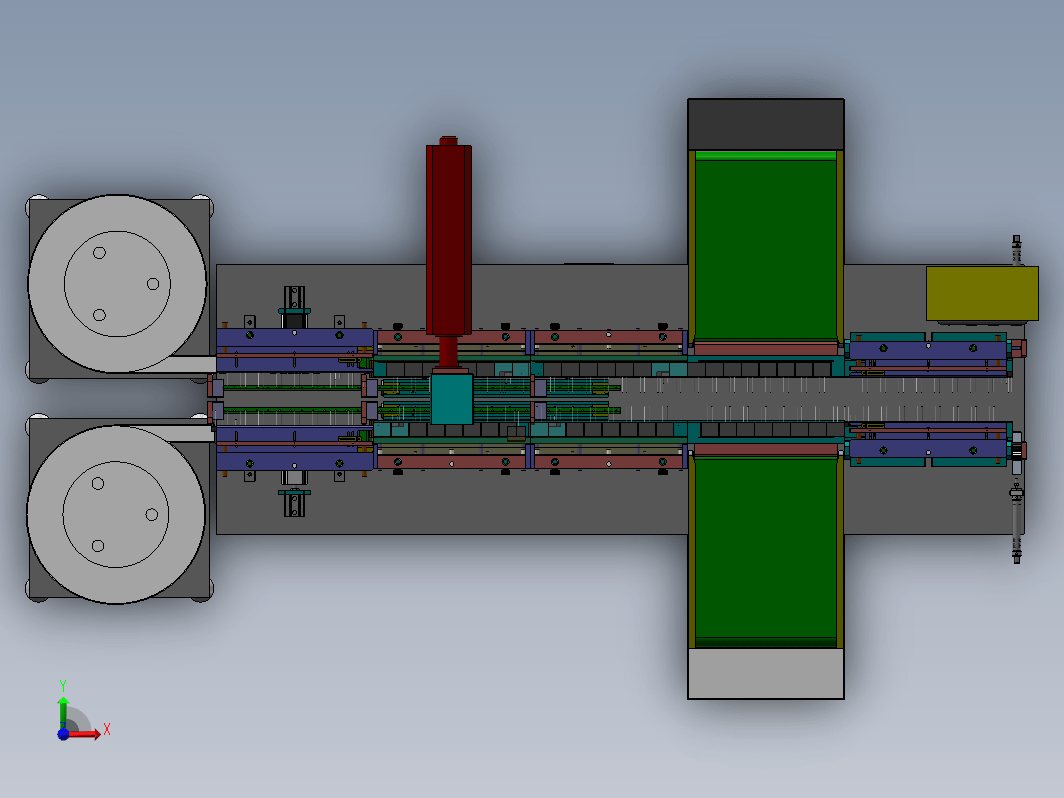Select the light gray cap on lower conveyor
The image size is (1064, 798).
pos(765,673)
